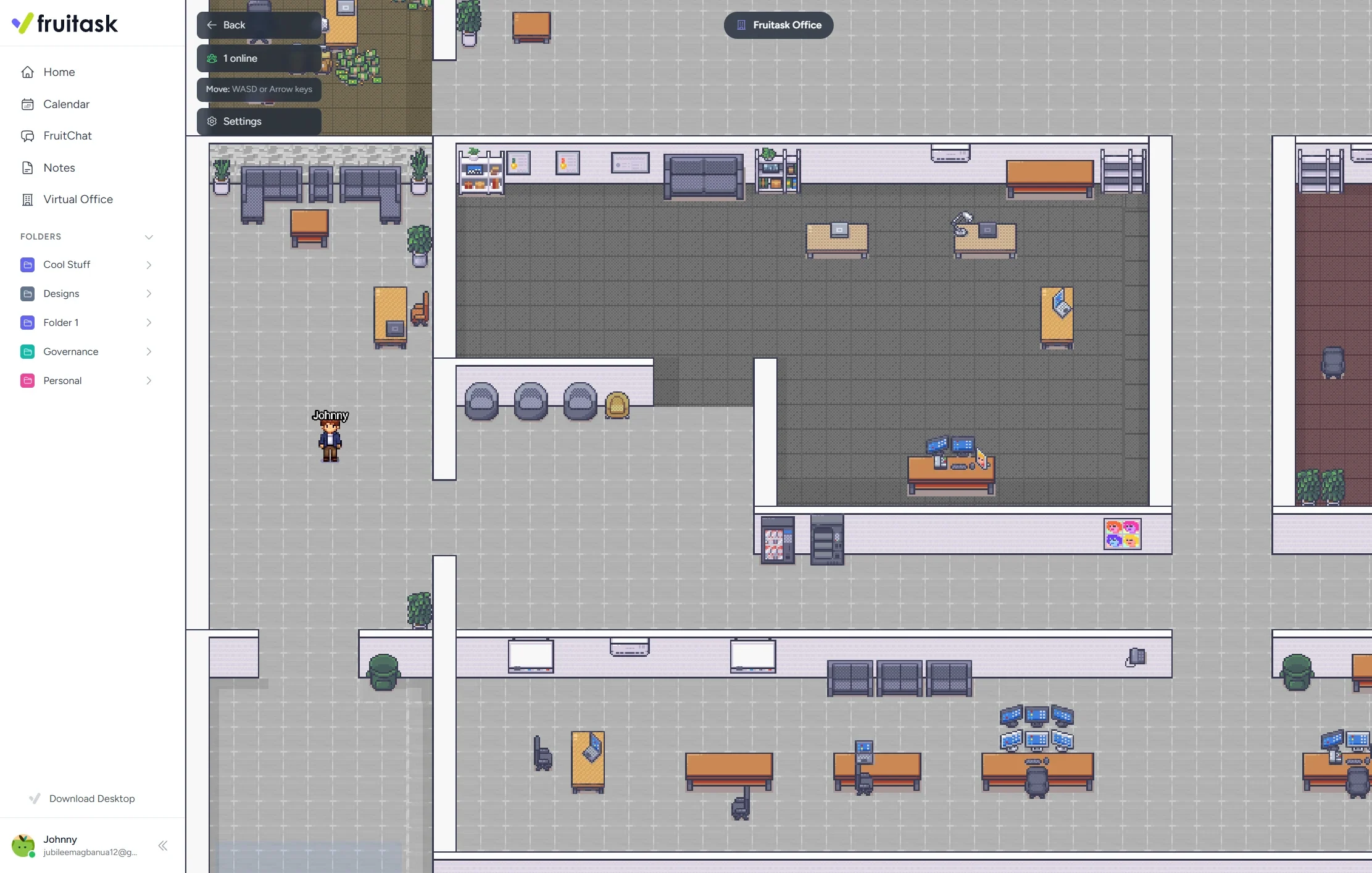Go back with the Back button

[x=259, y=25]
